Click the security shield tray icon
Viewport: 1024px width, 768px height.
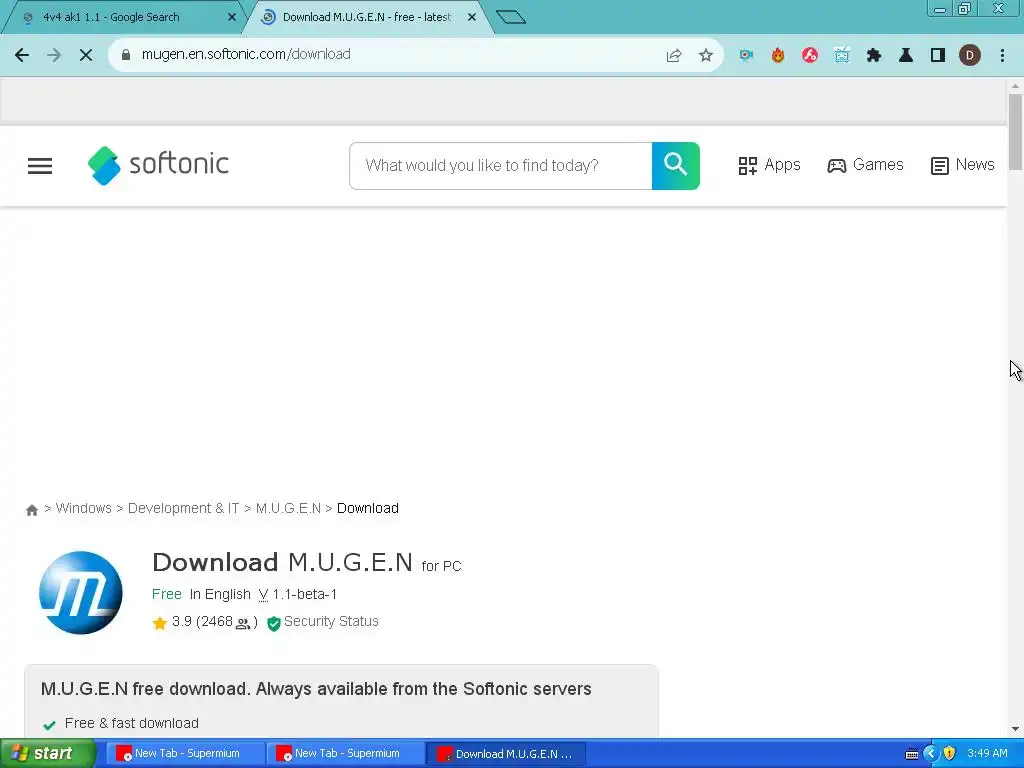coord(949,754)
